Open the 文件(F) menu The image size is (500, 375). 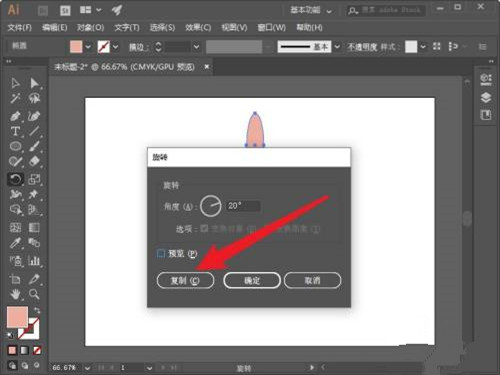(20, 27)
